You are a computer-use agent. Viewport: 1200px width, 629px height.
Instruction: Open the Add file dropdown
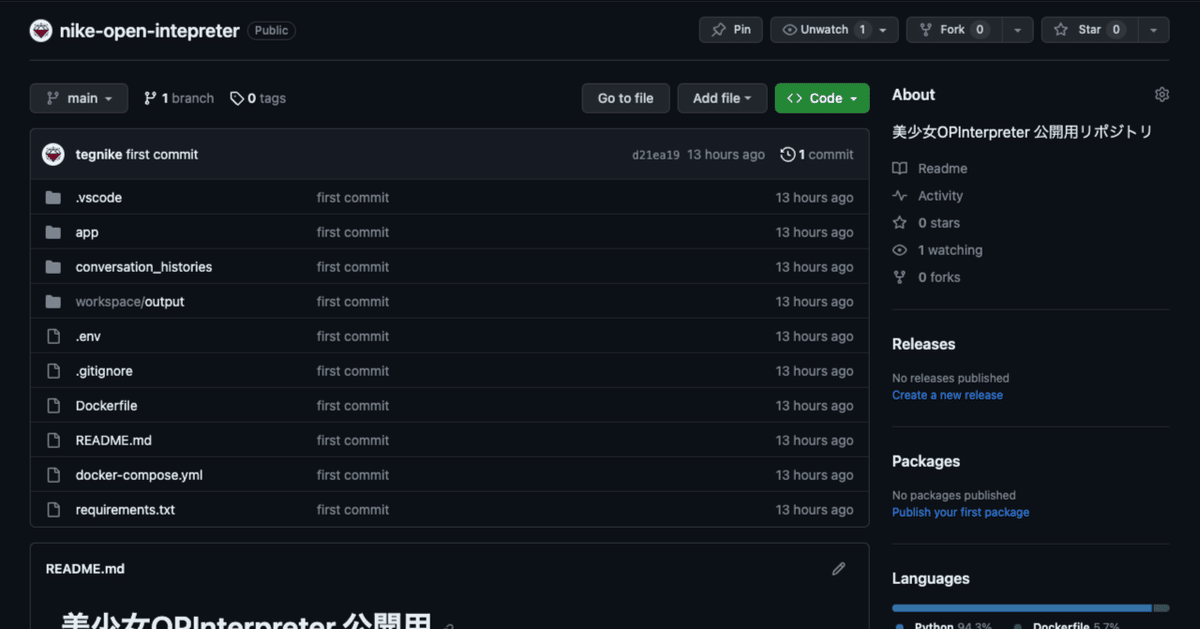(x=722, y=98)
